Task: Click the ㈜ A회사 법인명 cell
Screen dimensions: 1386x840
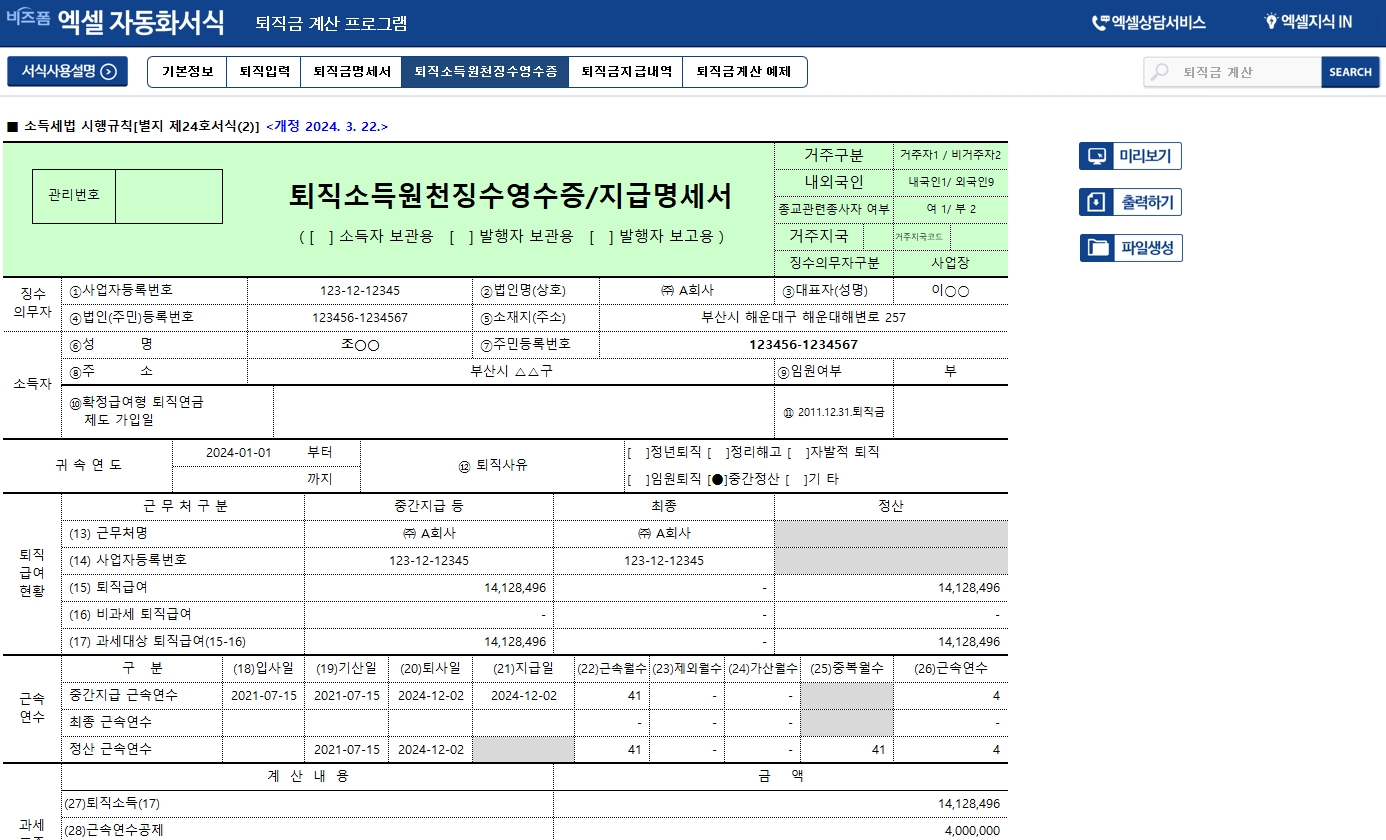Action: (x=688, y=290)
